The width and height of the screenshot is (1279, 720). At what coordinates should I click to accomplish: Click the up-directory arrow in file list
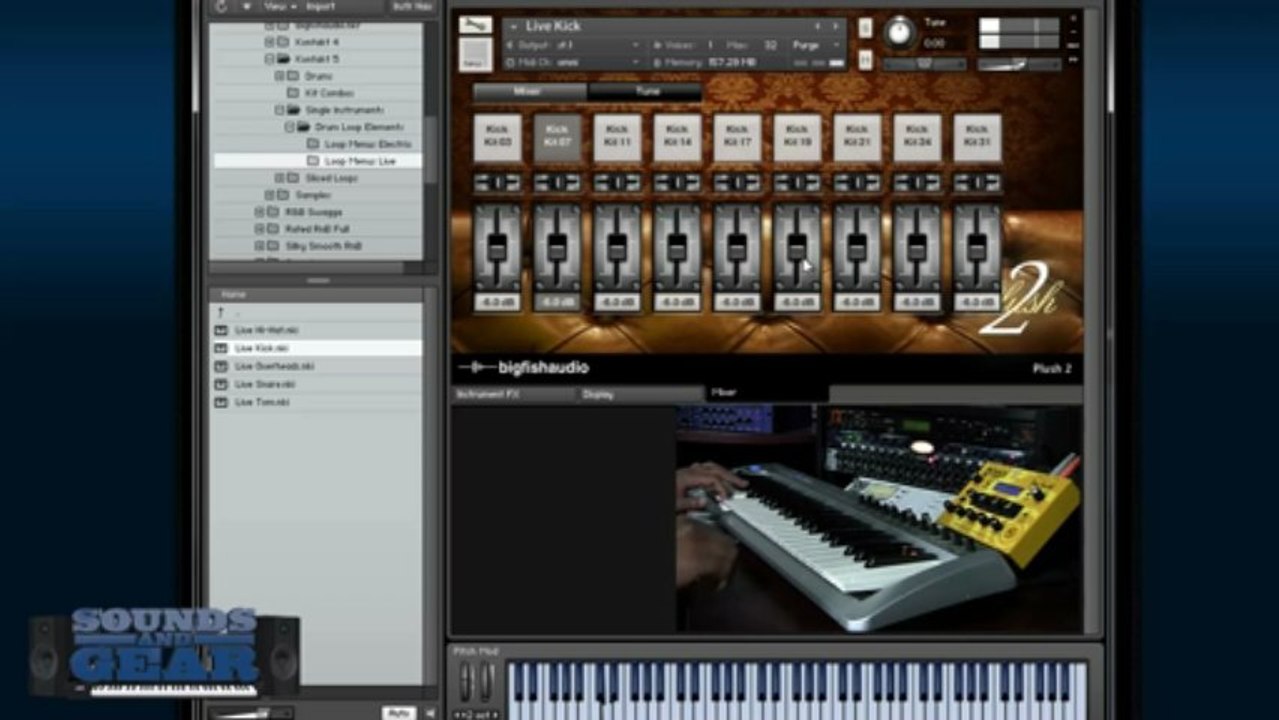click(220, 313)
